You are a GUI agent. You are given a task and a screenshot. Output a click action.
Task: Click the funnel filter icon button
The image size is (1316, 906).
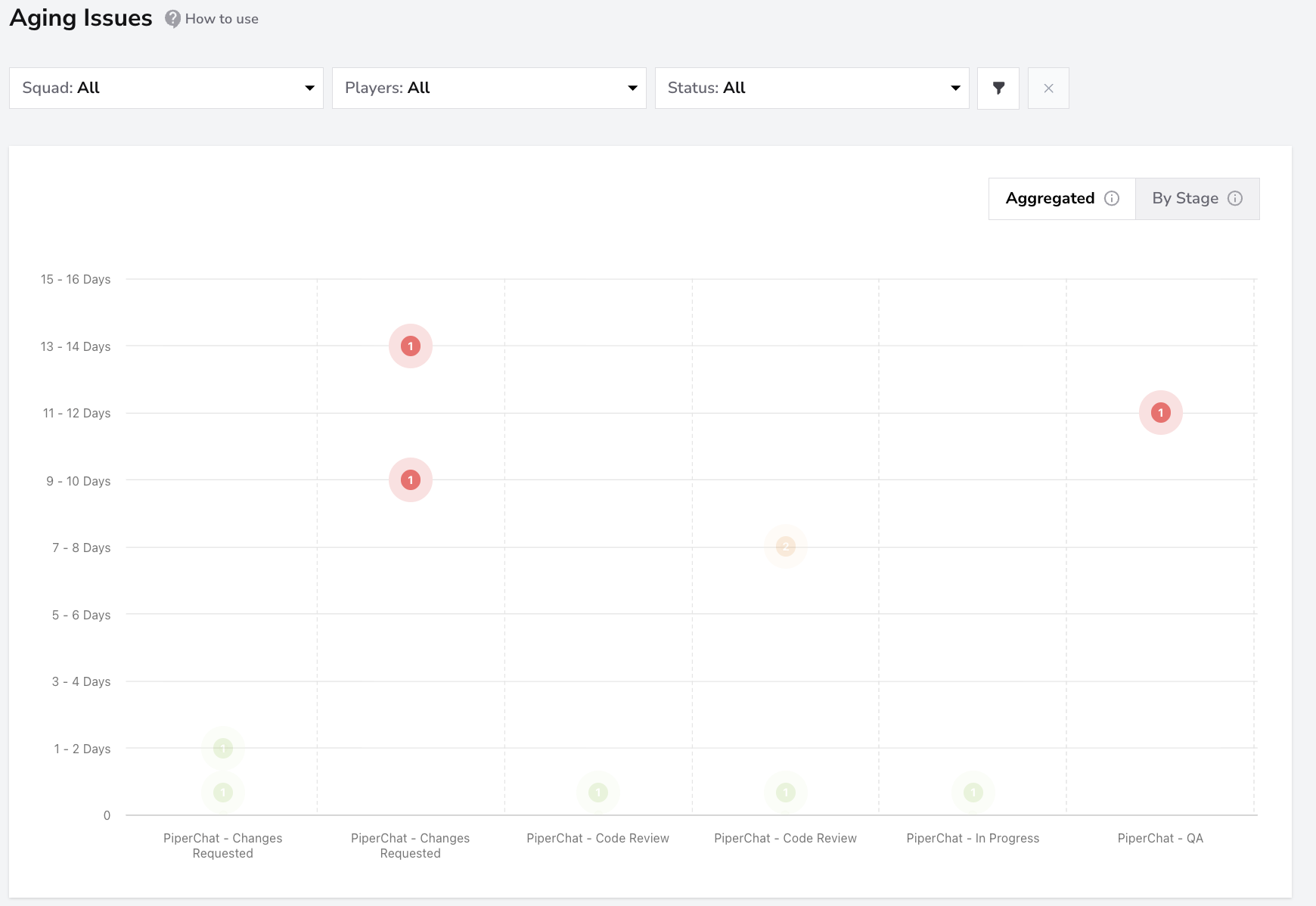(998, 88)
